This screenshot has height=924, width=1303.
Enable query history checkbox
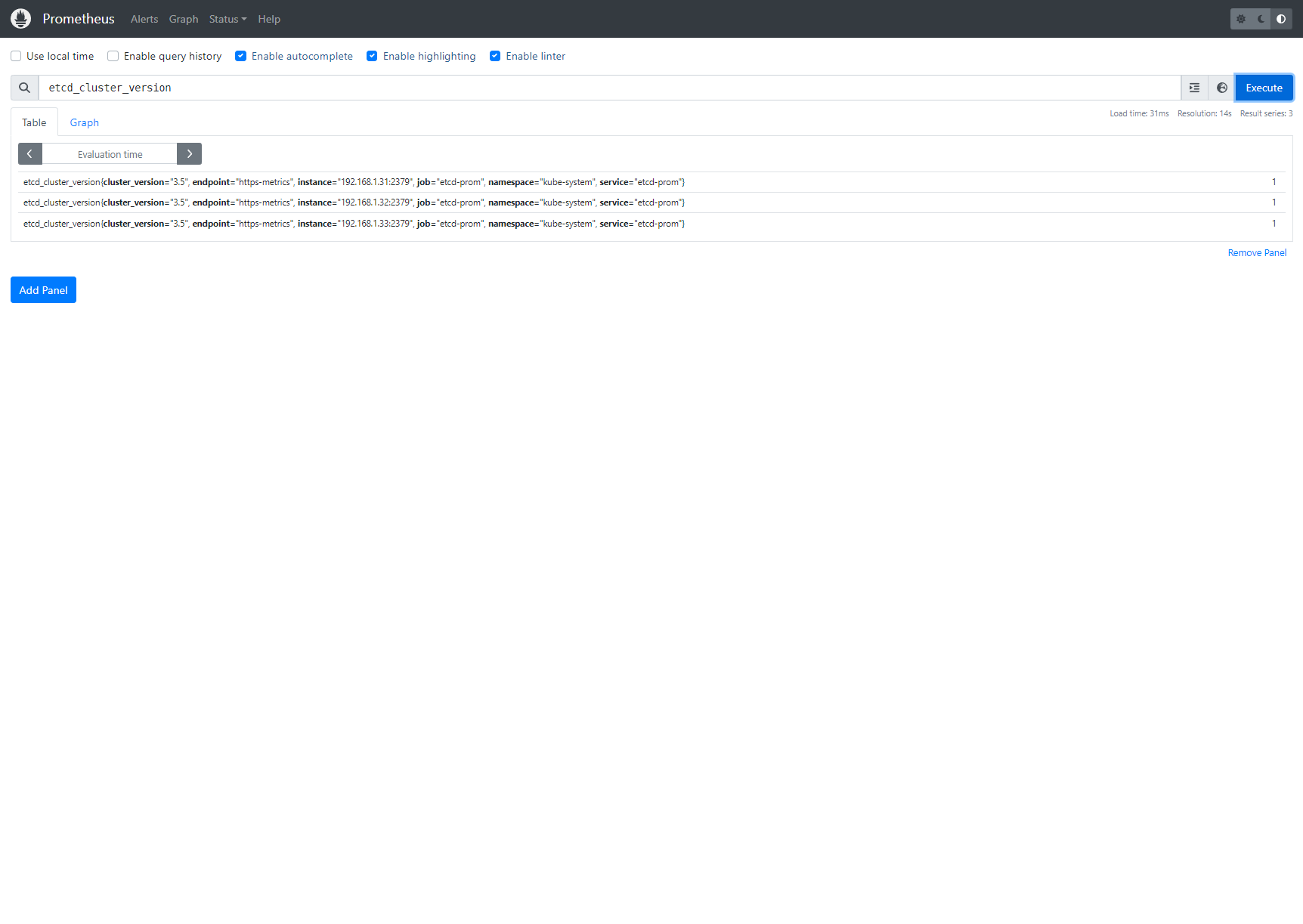[113, 56]
